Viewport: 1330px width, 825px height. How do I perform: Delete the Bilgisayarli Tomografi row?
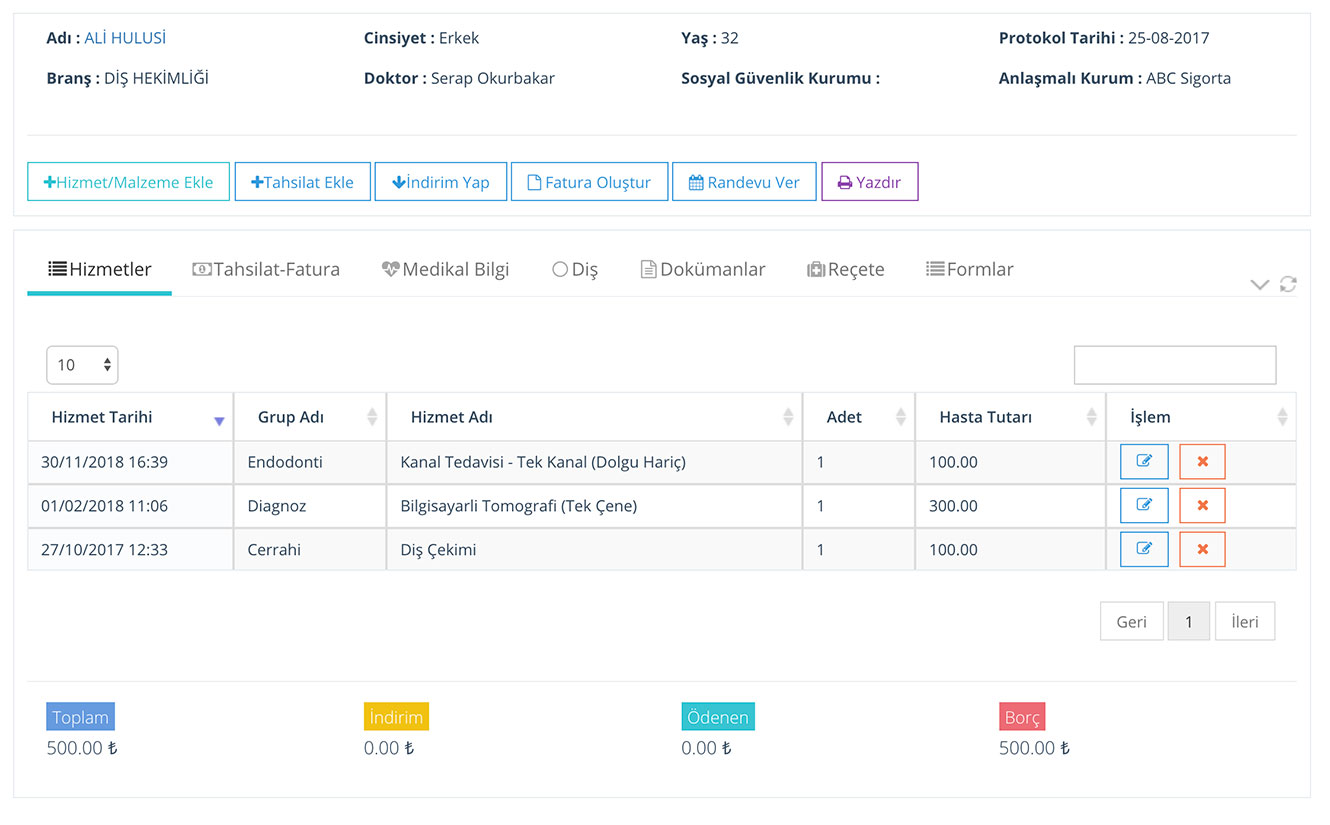1202,506
